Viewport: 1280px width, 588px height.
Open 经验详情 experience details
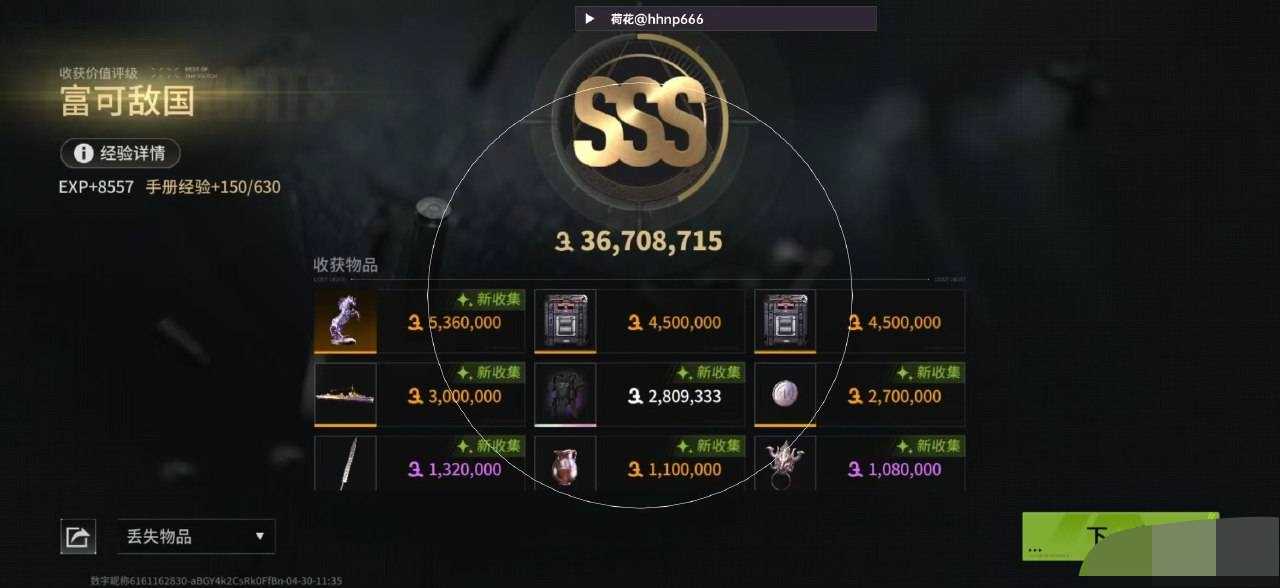point(121,153)
